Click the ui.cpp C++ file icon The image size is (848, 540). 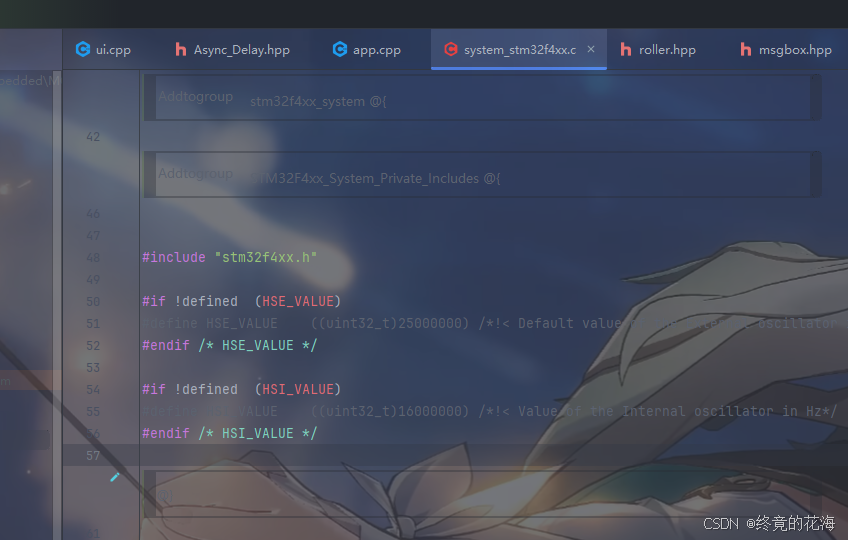click(x=83, y=49)
